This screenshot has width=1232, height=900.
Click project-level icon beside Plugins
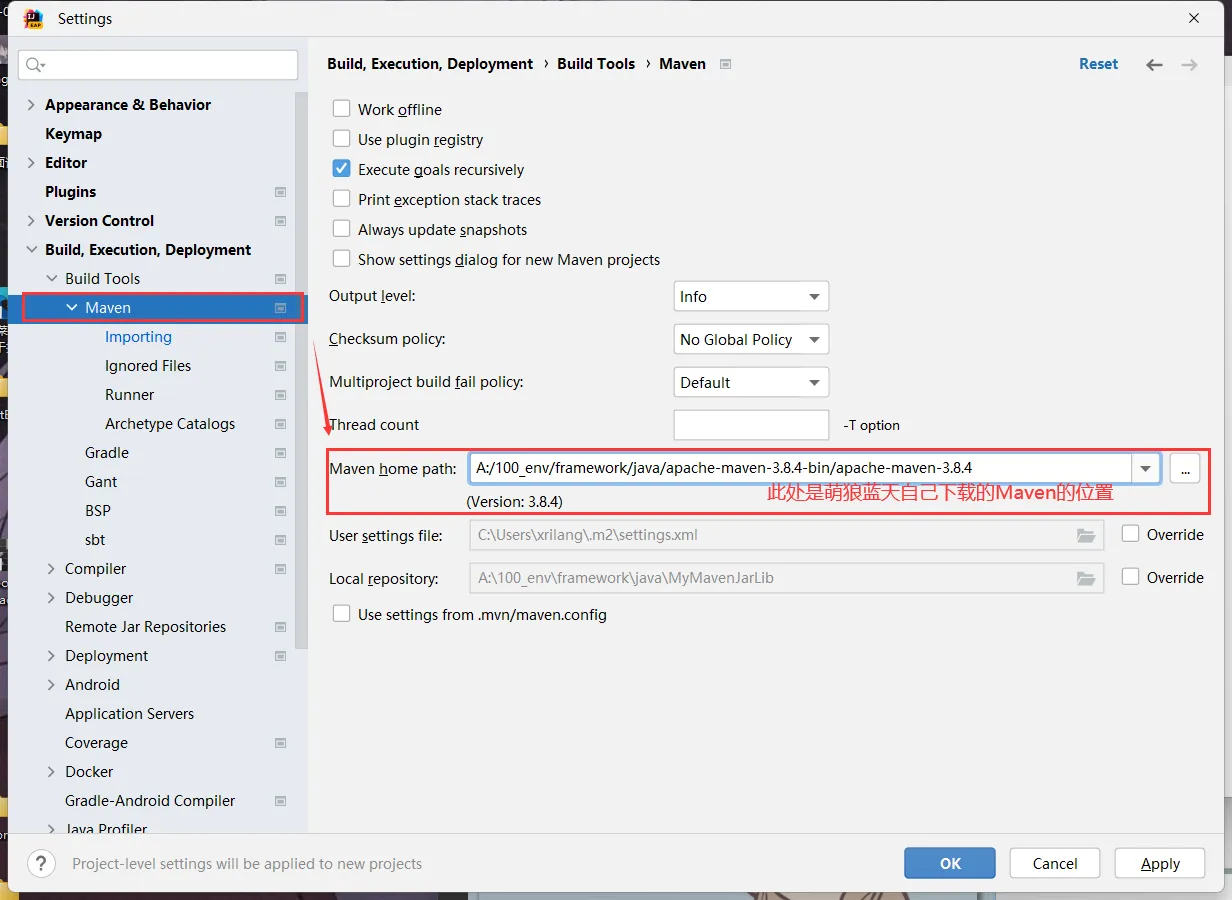(281, 192)
